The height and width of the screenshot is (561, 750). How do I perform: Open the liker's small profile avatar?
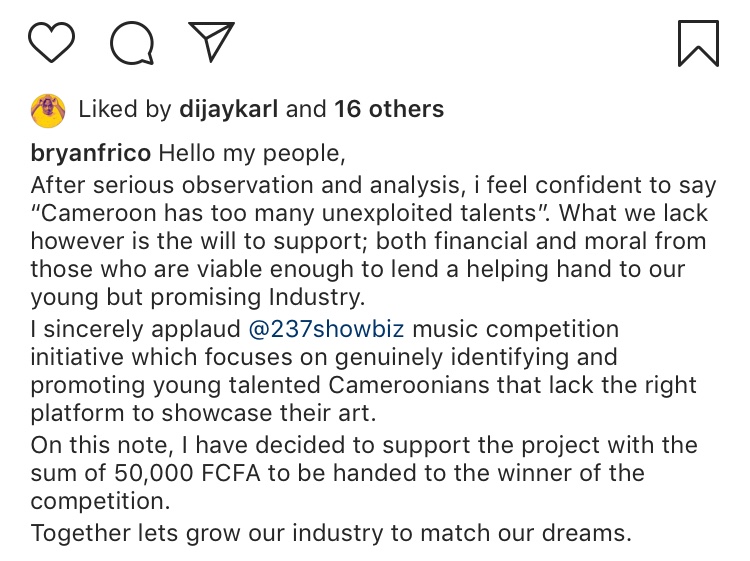(x=48, y=109)
